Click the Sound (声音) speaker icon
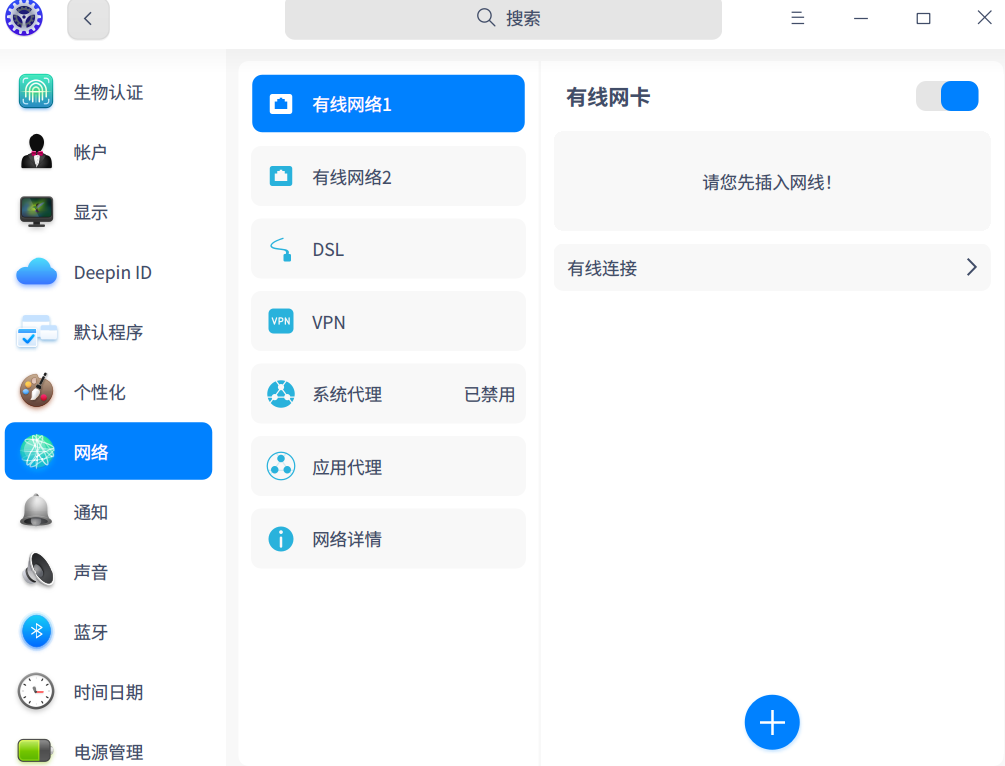The width and height of the screenshot is (1005, 766). click(36, 571)
